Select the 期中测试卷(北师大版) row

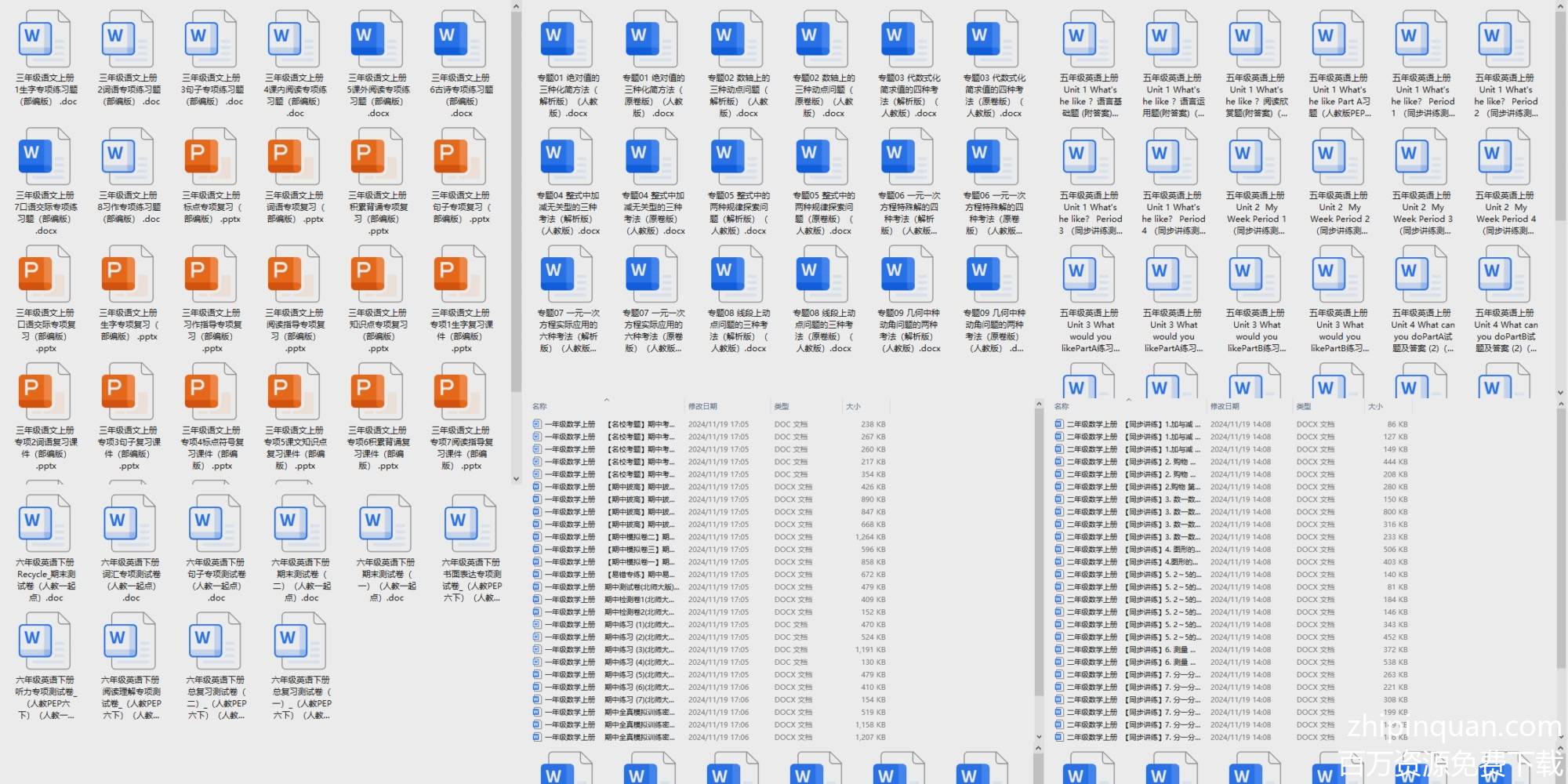point(639,587)
